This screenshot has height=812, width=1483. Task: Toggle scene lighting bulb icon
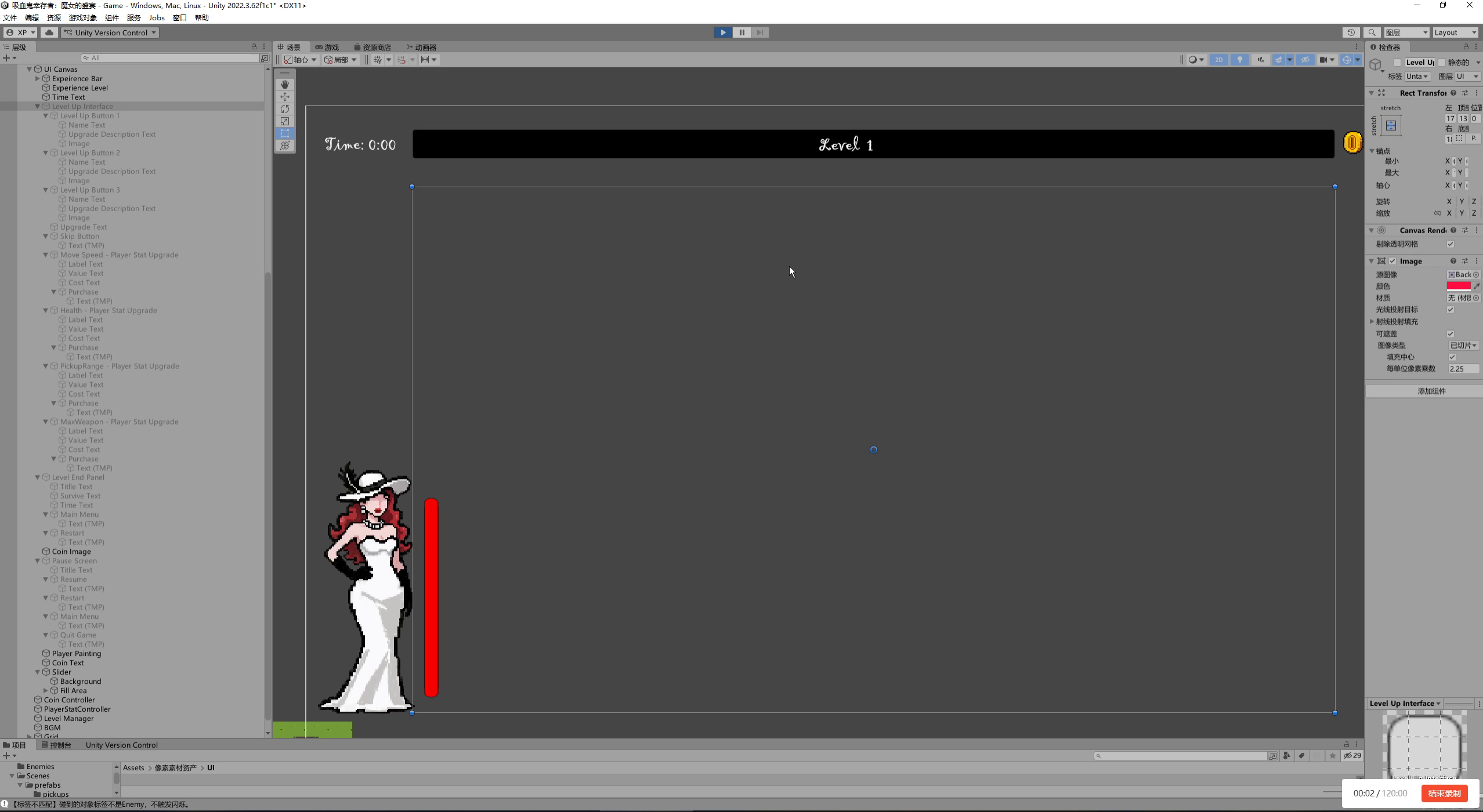click(x=1239, y=60)
